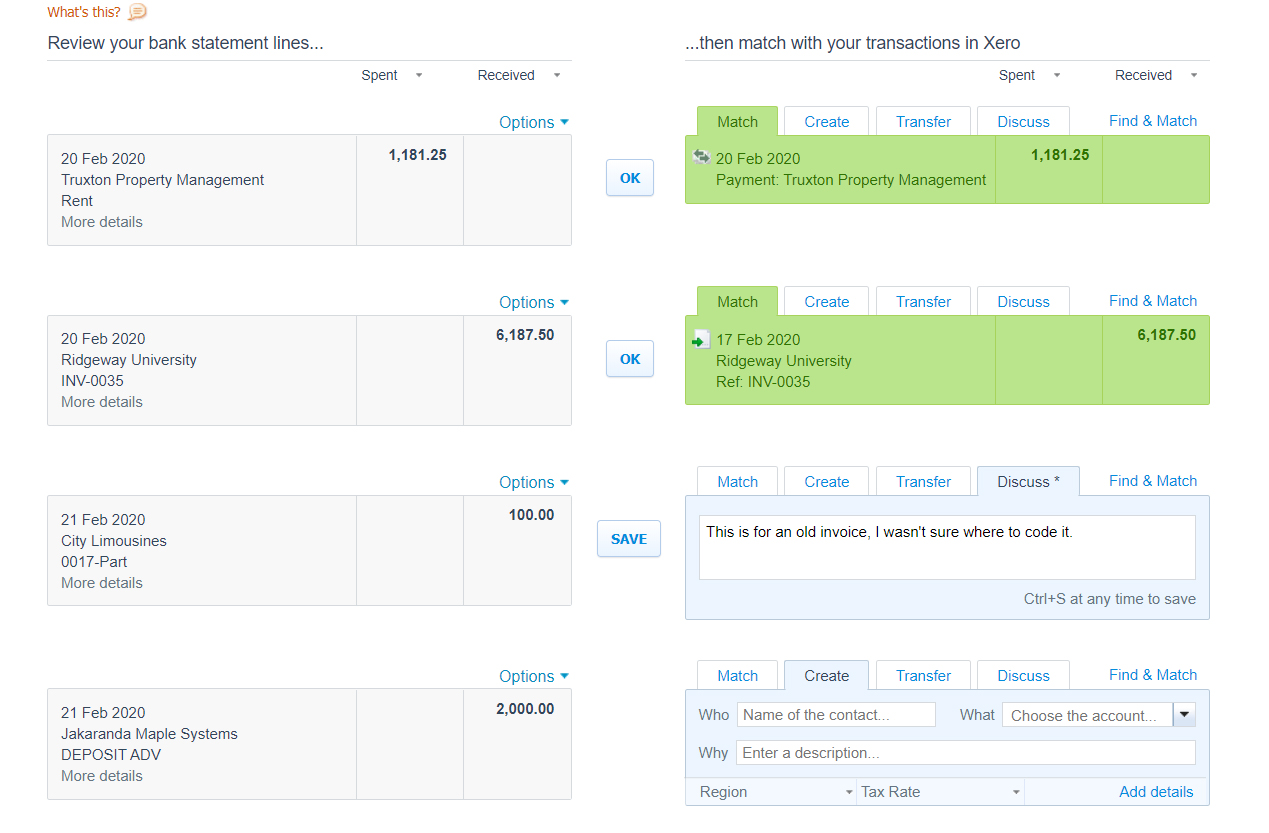This screenshot has width=1269, height=833.
Task: Expand Options for Truxton Property Management line
Action: click(534, 122)
